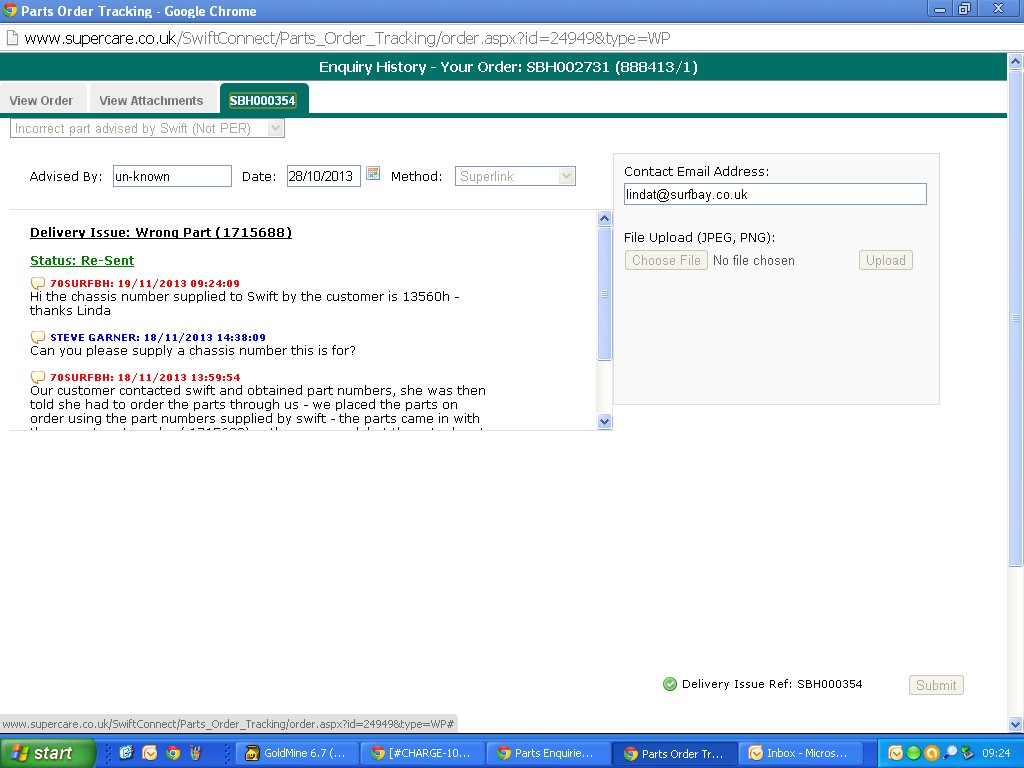Click green check icon beside Delivery Issue Ref
Viewport: 1024px width, 768px height.
669,684
